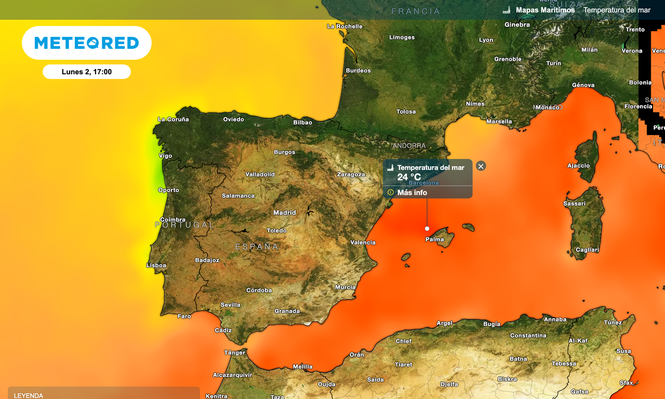The image size is (665, 399).
Task: Click the Lyon city label
Action: point(486,40)
